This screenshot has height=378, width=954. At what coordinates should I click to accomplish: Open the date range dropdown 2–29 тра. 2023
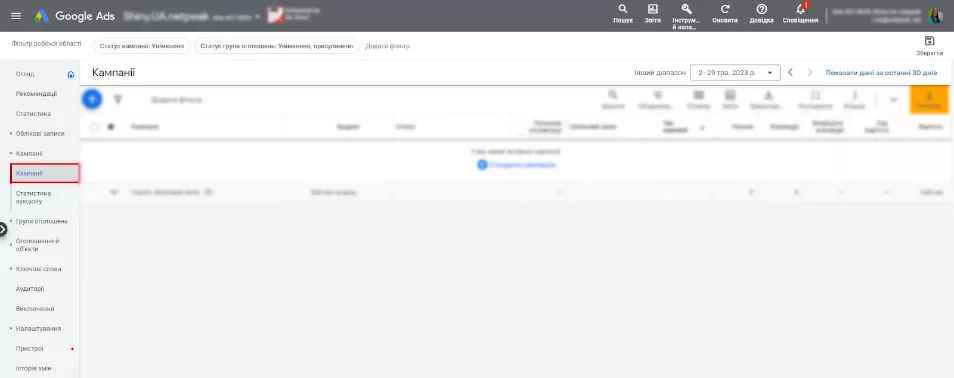click(x=735, y=72)
